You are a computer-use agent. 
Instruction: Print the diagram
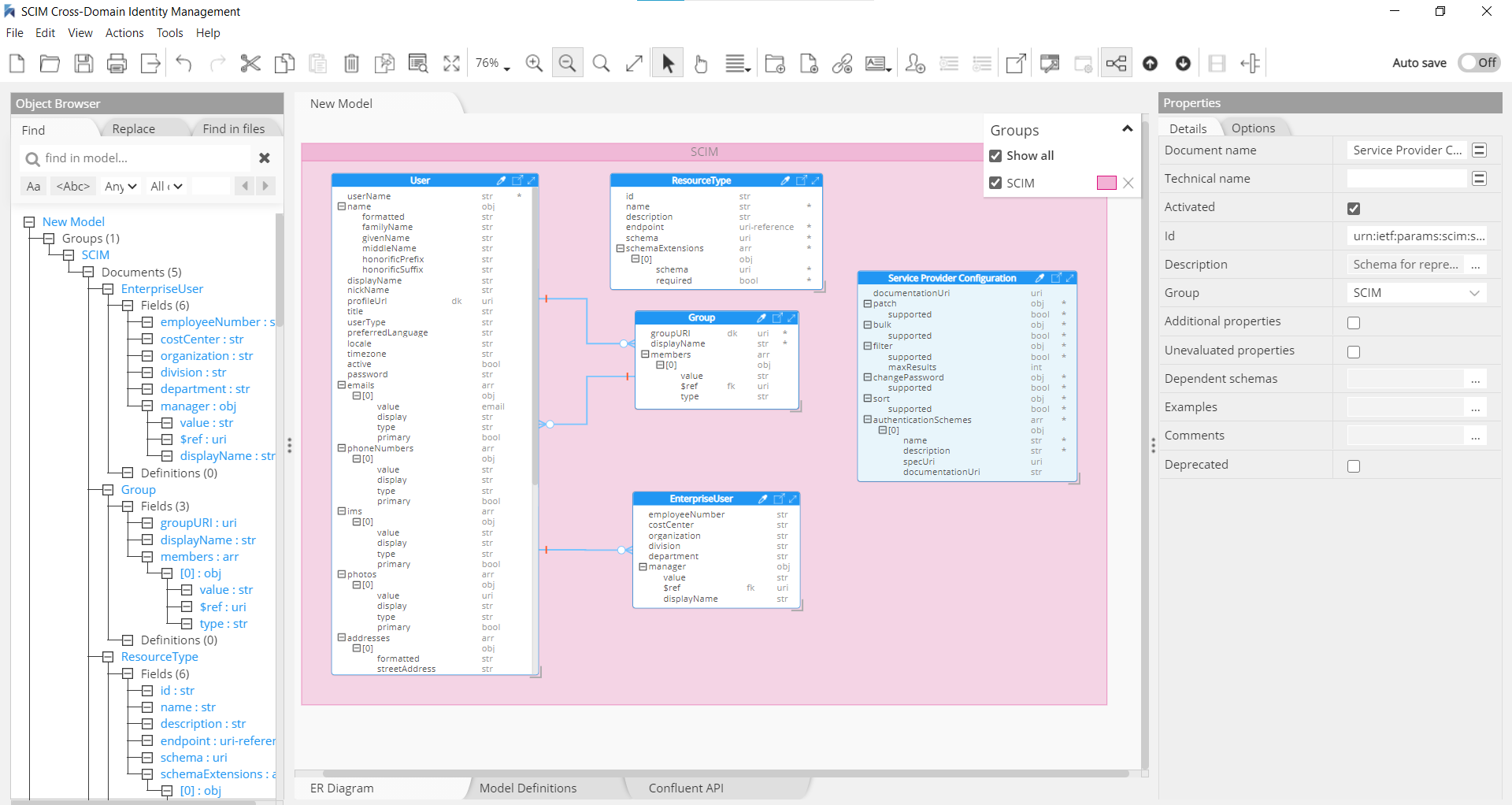pyautogui.click(x=117, y=63)
